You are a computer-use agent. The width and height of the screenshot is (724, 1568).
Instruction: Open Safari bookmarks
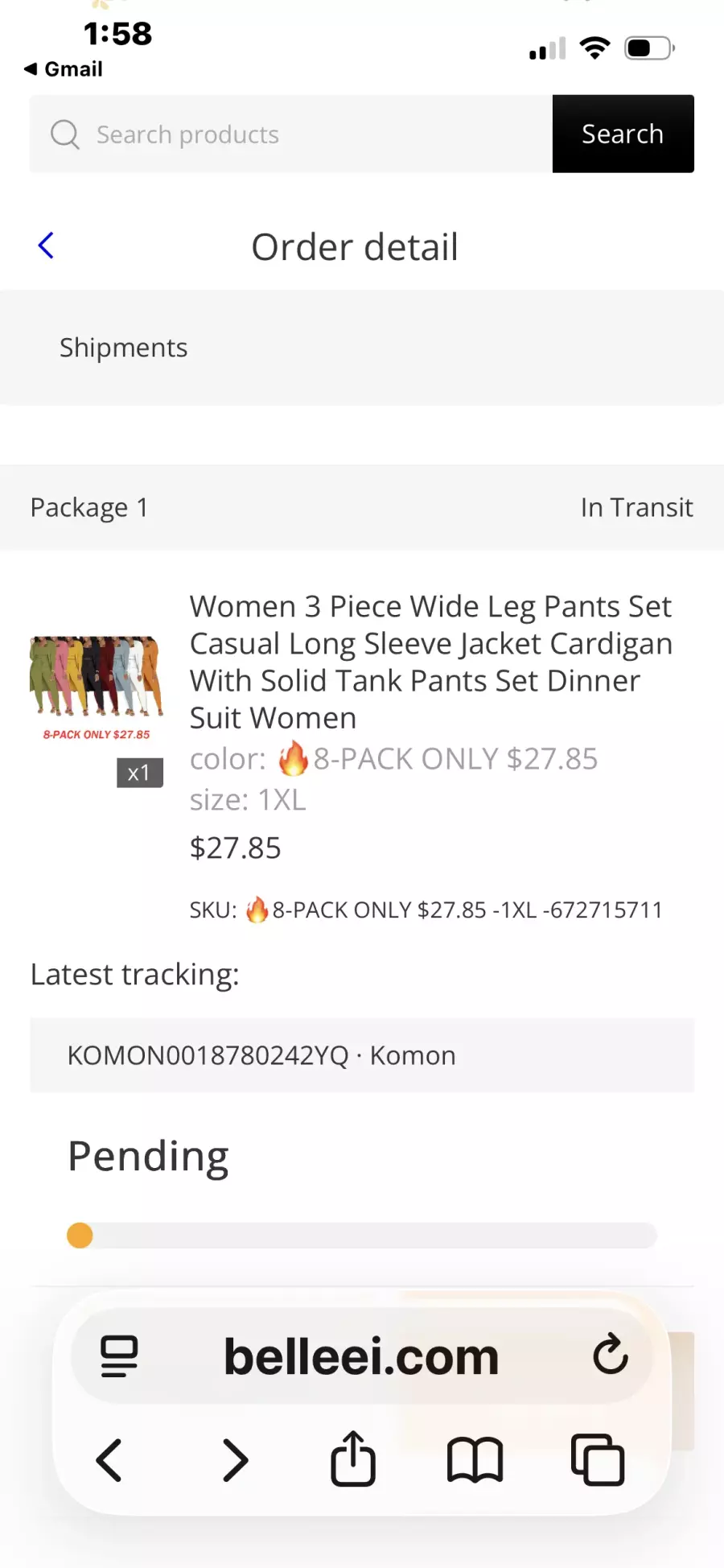[x=475, y=1460]
